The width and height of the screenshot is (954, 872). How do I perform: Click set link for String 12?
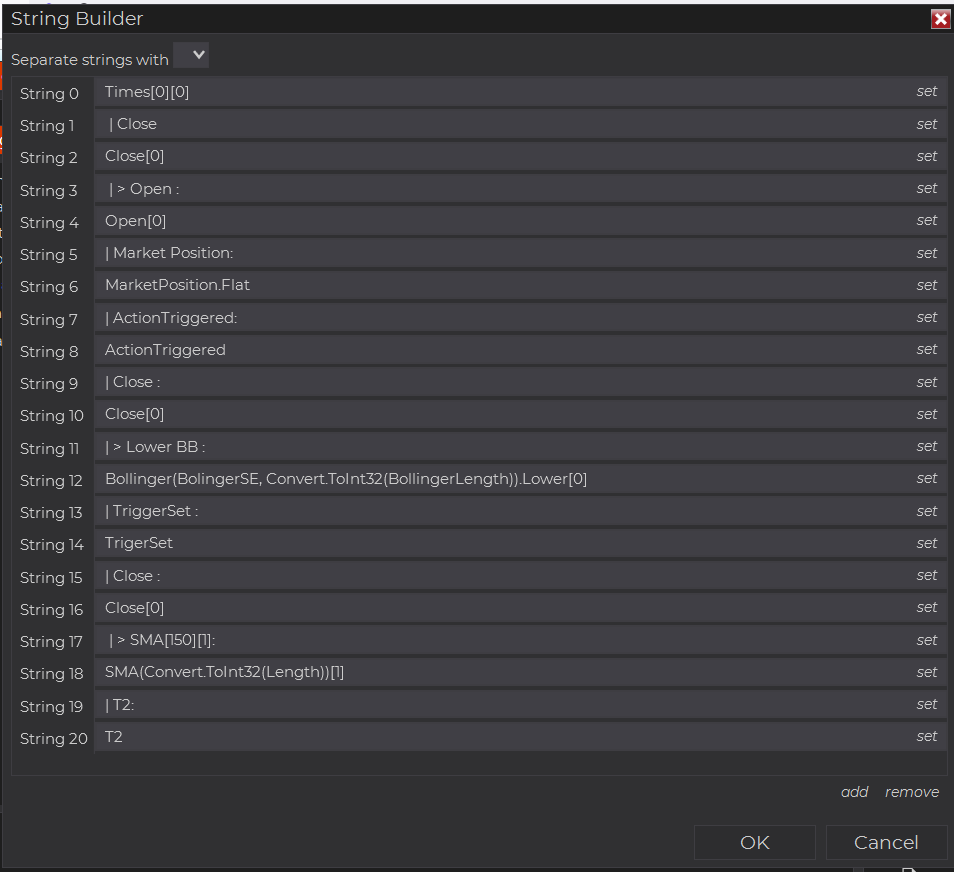(x=927, y=478)
